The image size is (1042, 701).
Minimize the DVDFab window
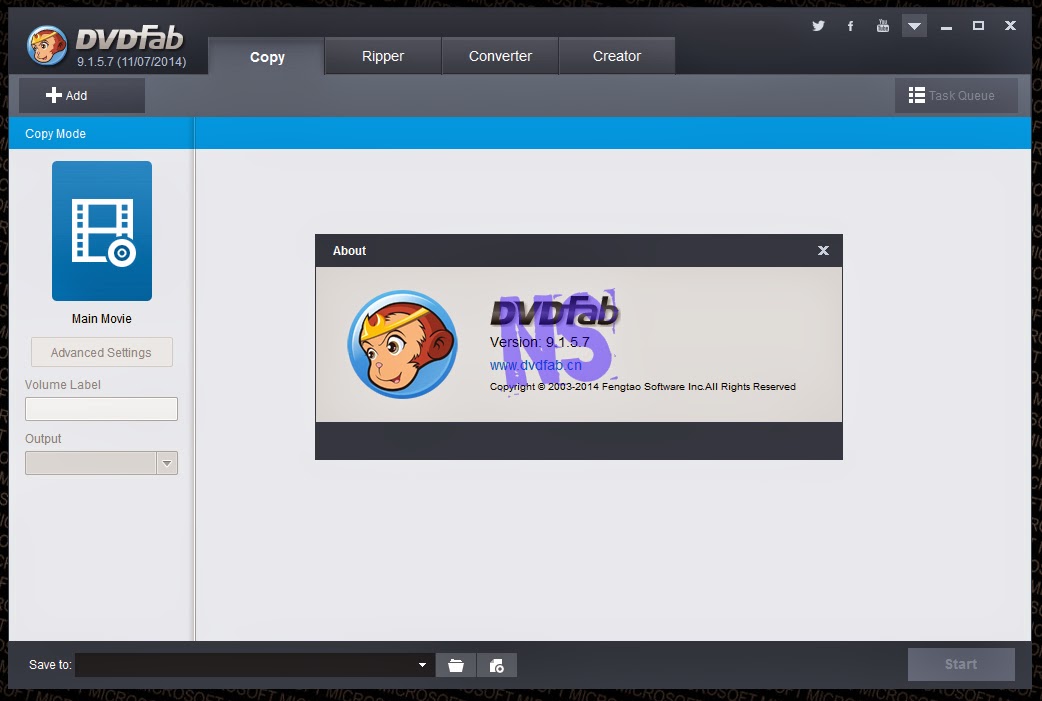click(946, 27)
